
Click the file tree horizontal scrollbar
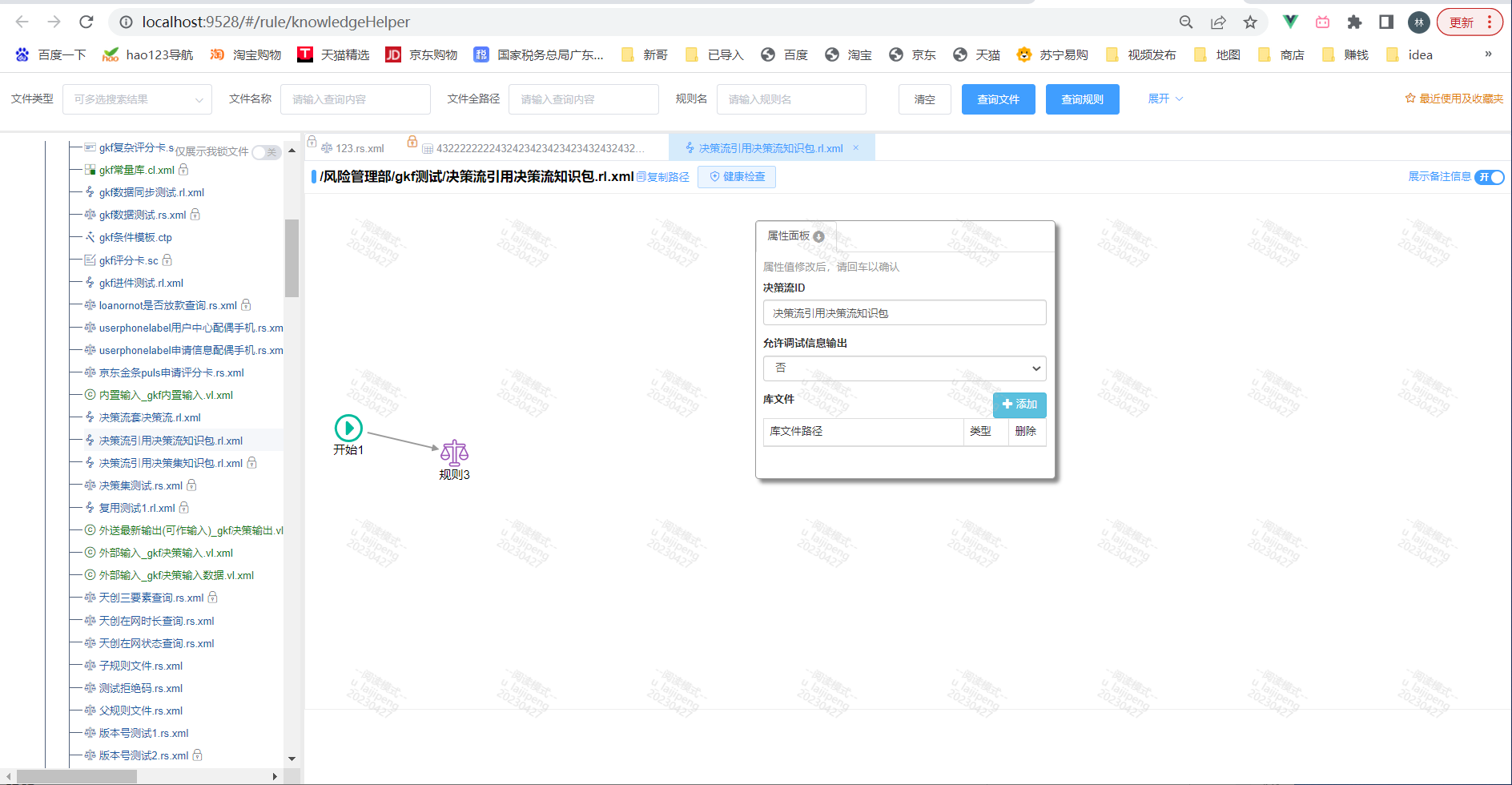click(x=78, y=776)
